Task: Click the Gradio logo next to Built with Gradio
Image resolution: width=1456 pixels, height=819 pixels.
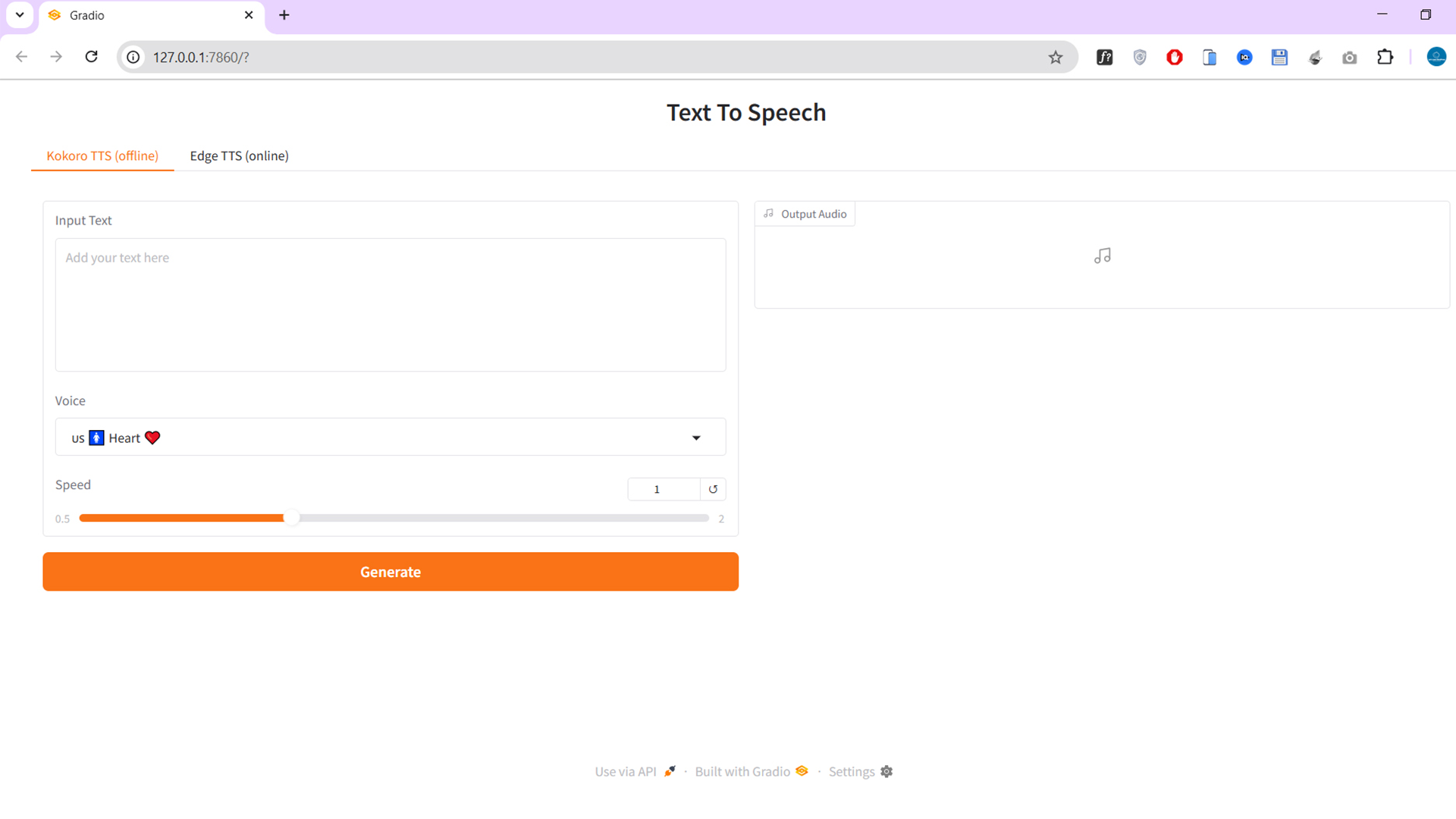Action: pos(802,771)
